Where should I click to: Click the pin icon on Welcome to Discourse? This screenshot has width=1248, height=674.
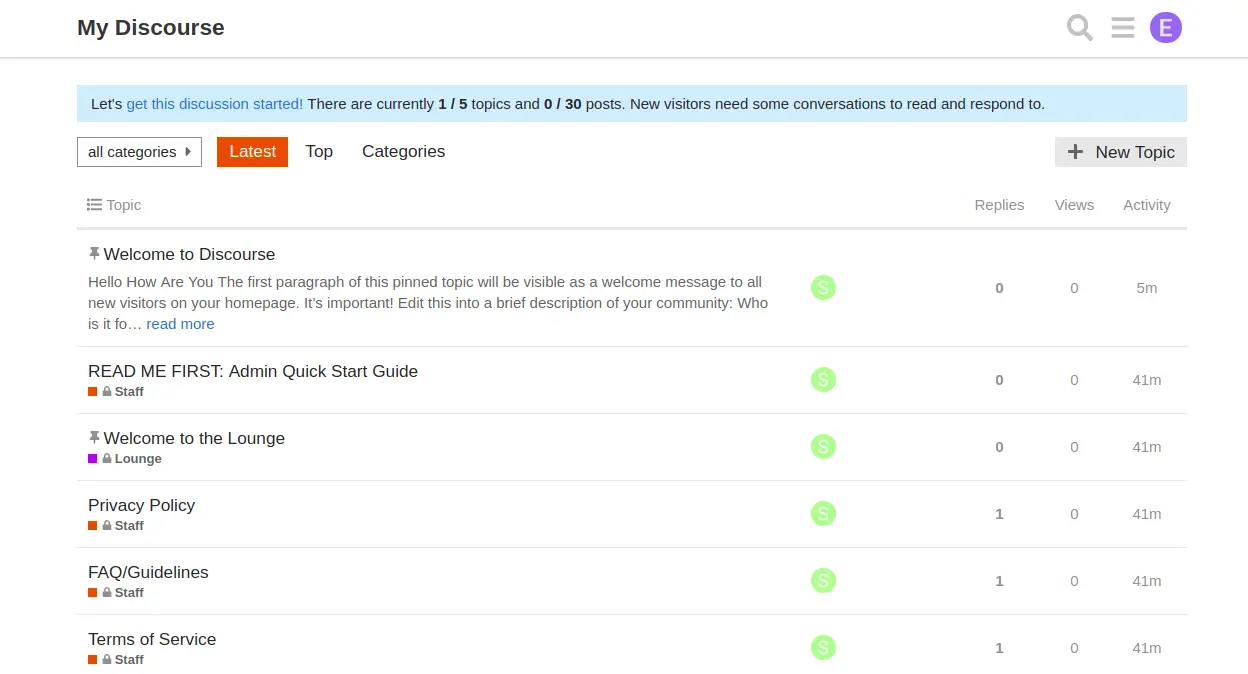(x=94, y=254)
